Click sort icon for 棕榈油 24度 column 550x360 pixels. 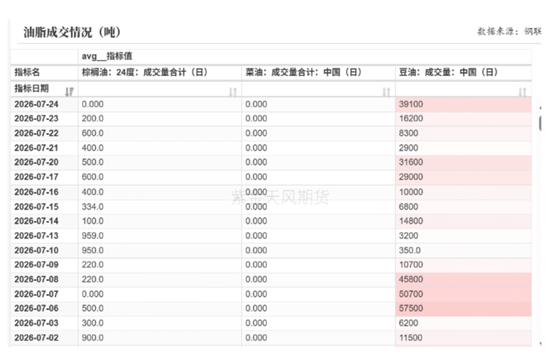tap(233, 92)
